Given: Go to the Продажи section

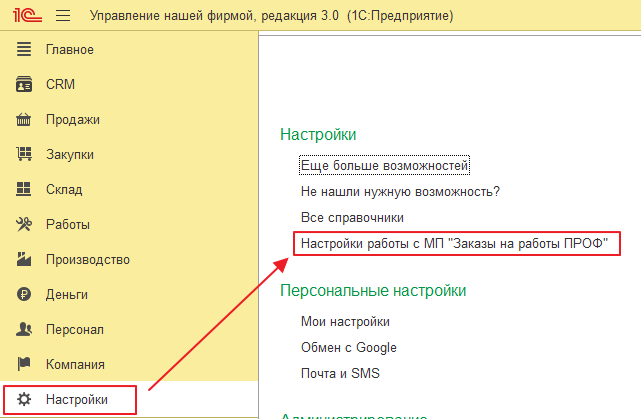Looking at the screenshot, I should 73,119.
